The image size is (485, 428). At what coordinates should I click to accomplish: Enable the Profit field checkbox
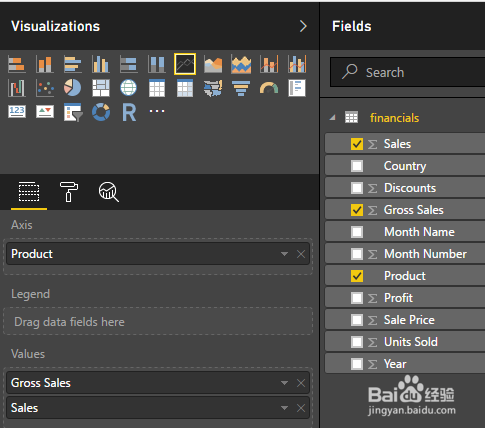point(357,298)
